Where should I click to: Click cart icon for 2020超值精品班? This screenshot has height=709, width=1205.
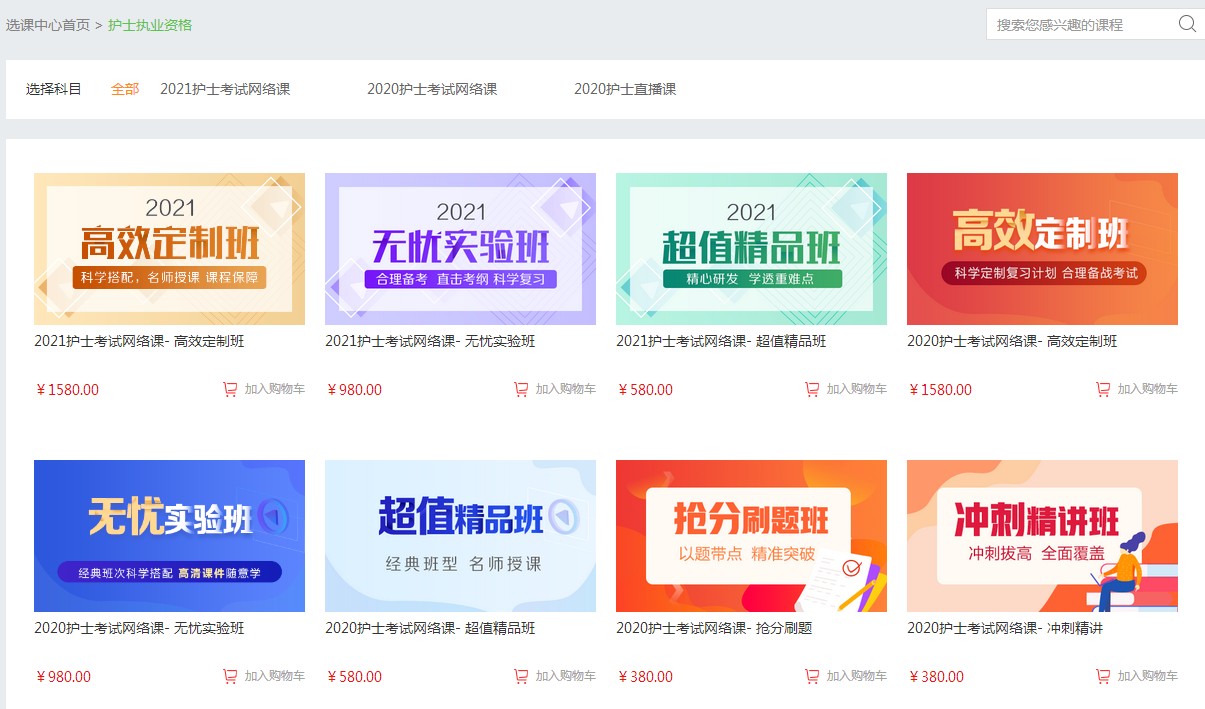tap(520, 676)
